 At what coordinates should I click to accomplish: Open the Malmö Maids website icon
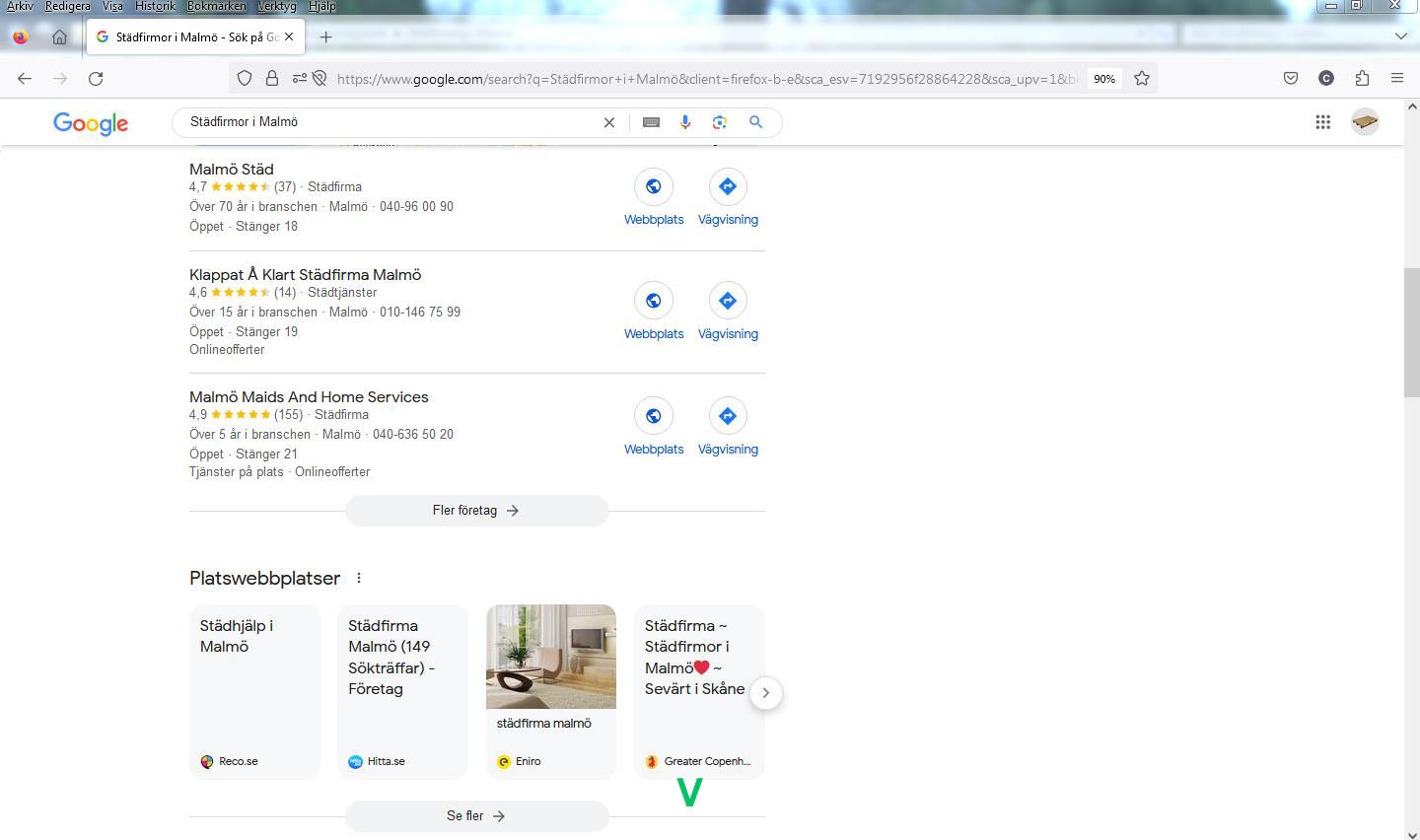pyautogui.click(x=654, y=416)
